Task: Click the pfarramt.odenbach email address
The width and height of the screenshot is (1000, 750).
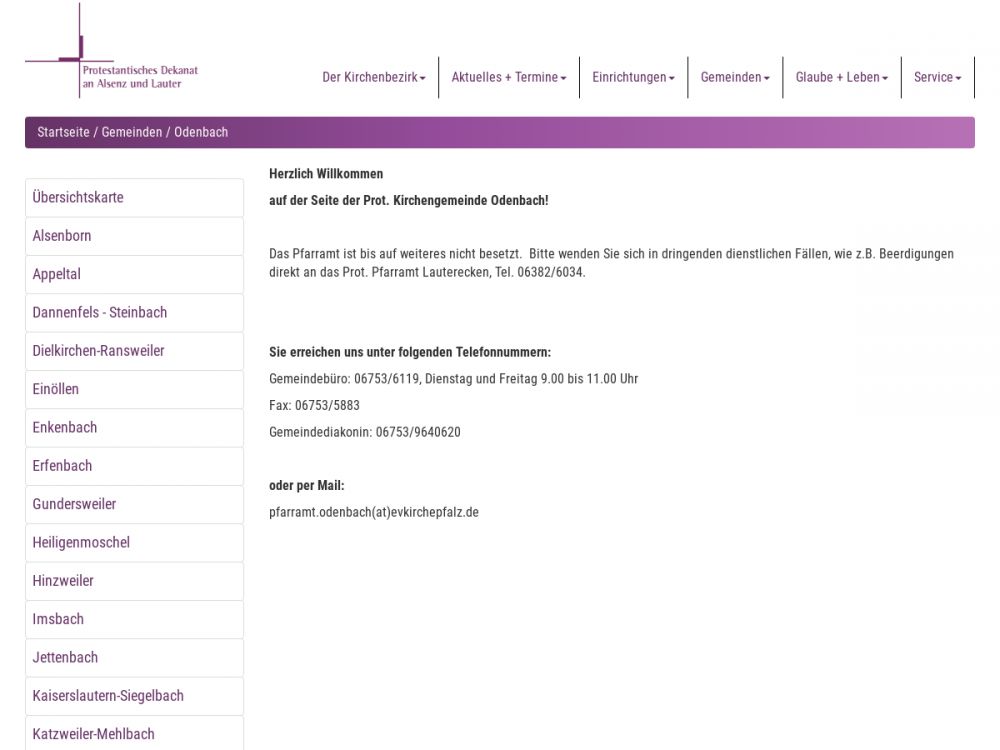Action: (x=373, y=512)
